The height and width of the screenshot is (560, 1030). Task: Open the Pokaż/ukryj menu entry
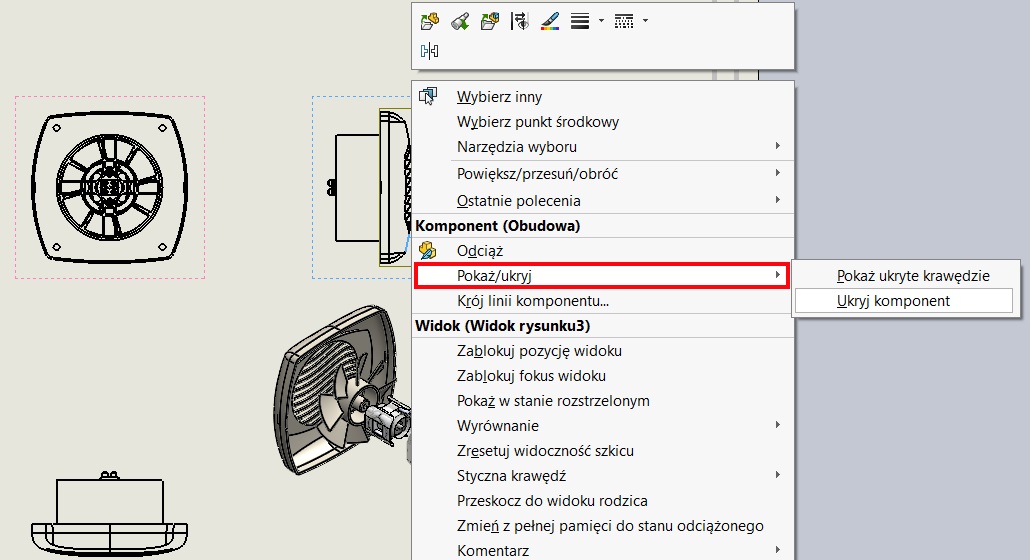602,276
